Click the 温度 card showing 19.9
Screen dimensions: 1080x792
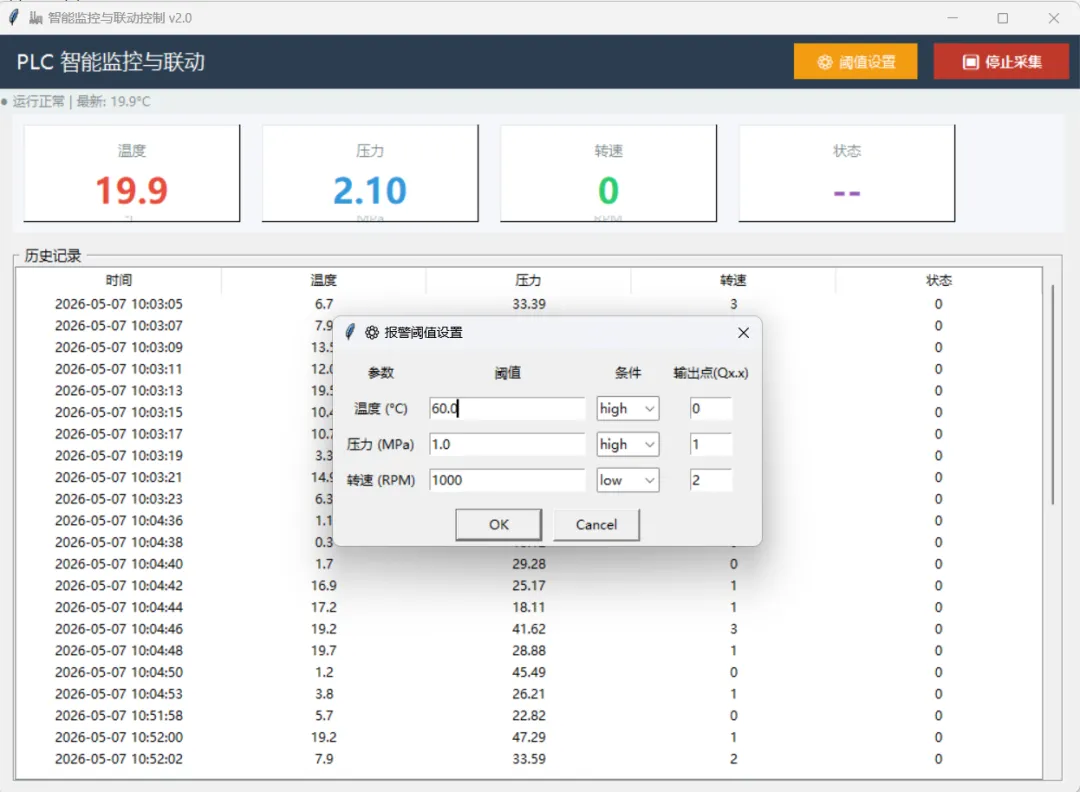coord(132,174)
